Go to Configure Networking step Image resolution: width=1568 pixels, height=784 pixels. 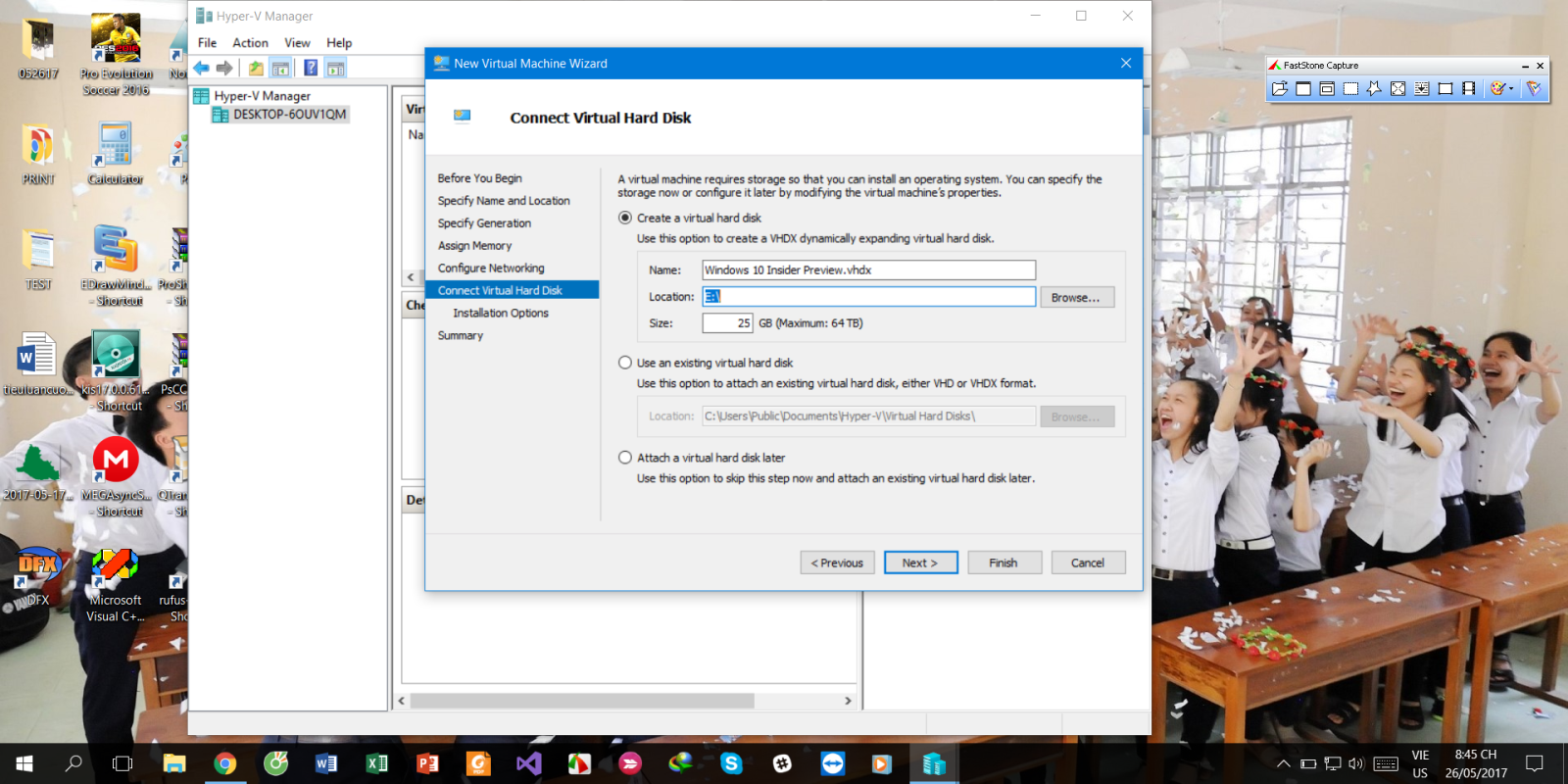tap(491, 269)
